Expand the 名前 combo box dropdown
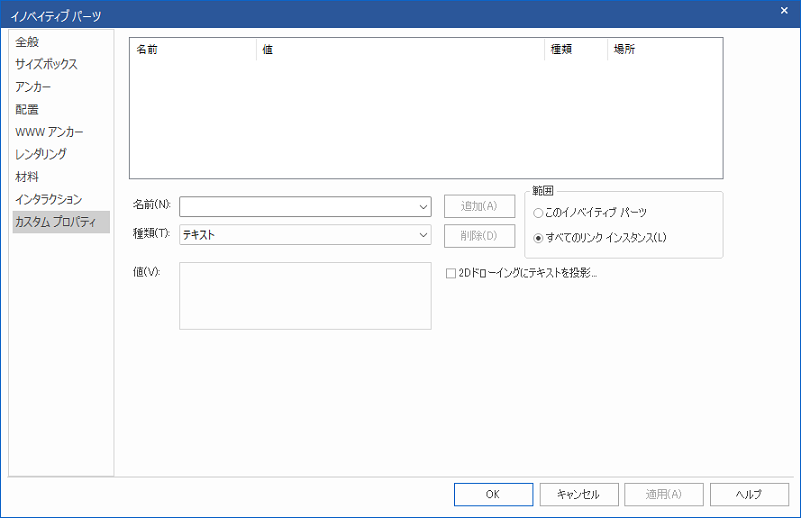Image resolution: width=801 pixels, height=518 pixels. click(x=423, y=206)
